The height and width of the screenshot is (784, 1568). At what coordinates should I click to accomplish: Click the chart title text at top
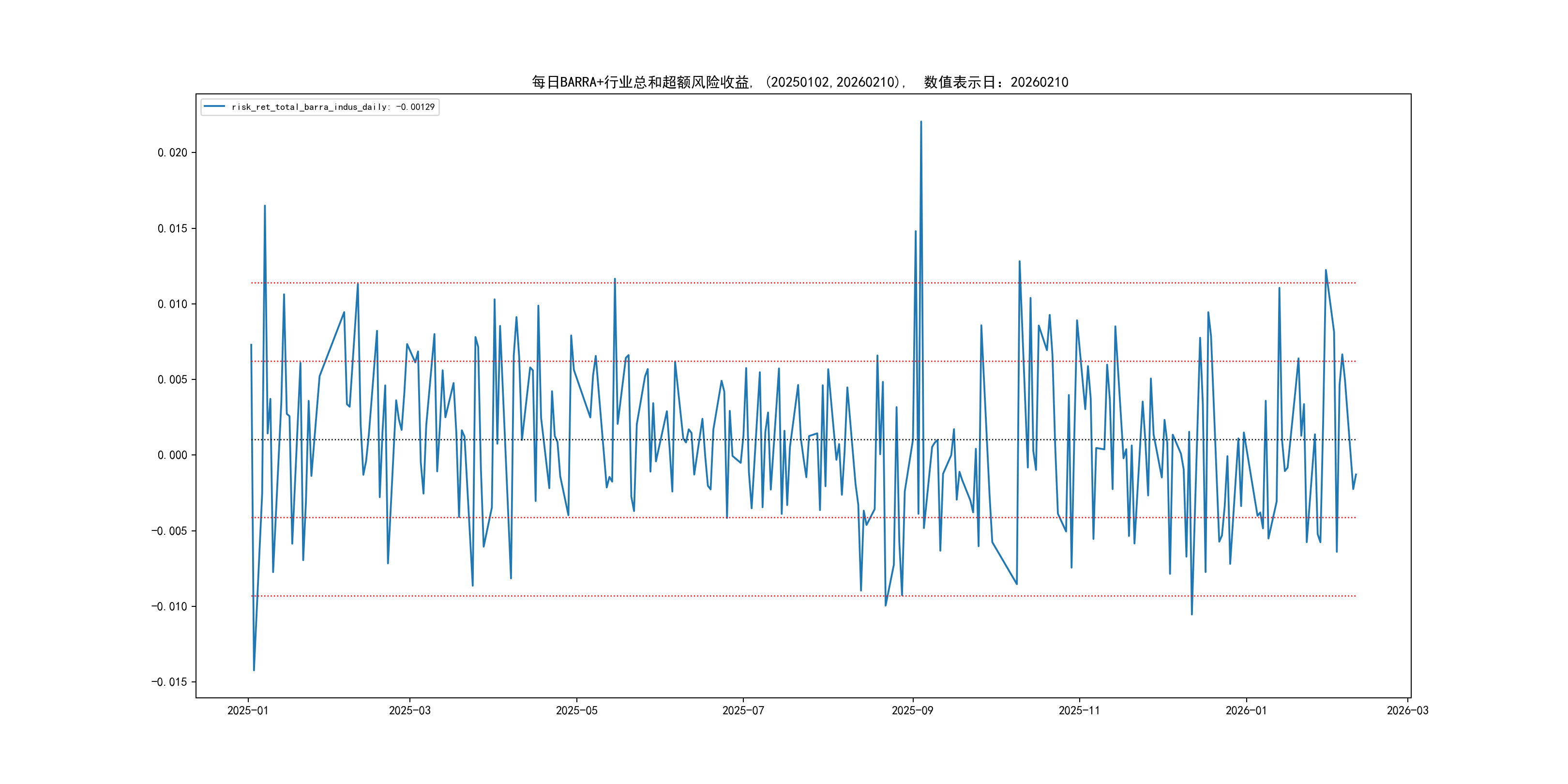pos(800,82)
